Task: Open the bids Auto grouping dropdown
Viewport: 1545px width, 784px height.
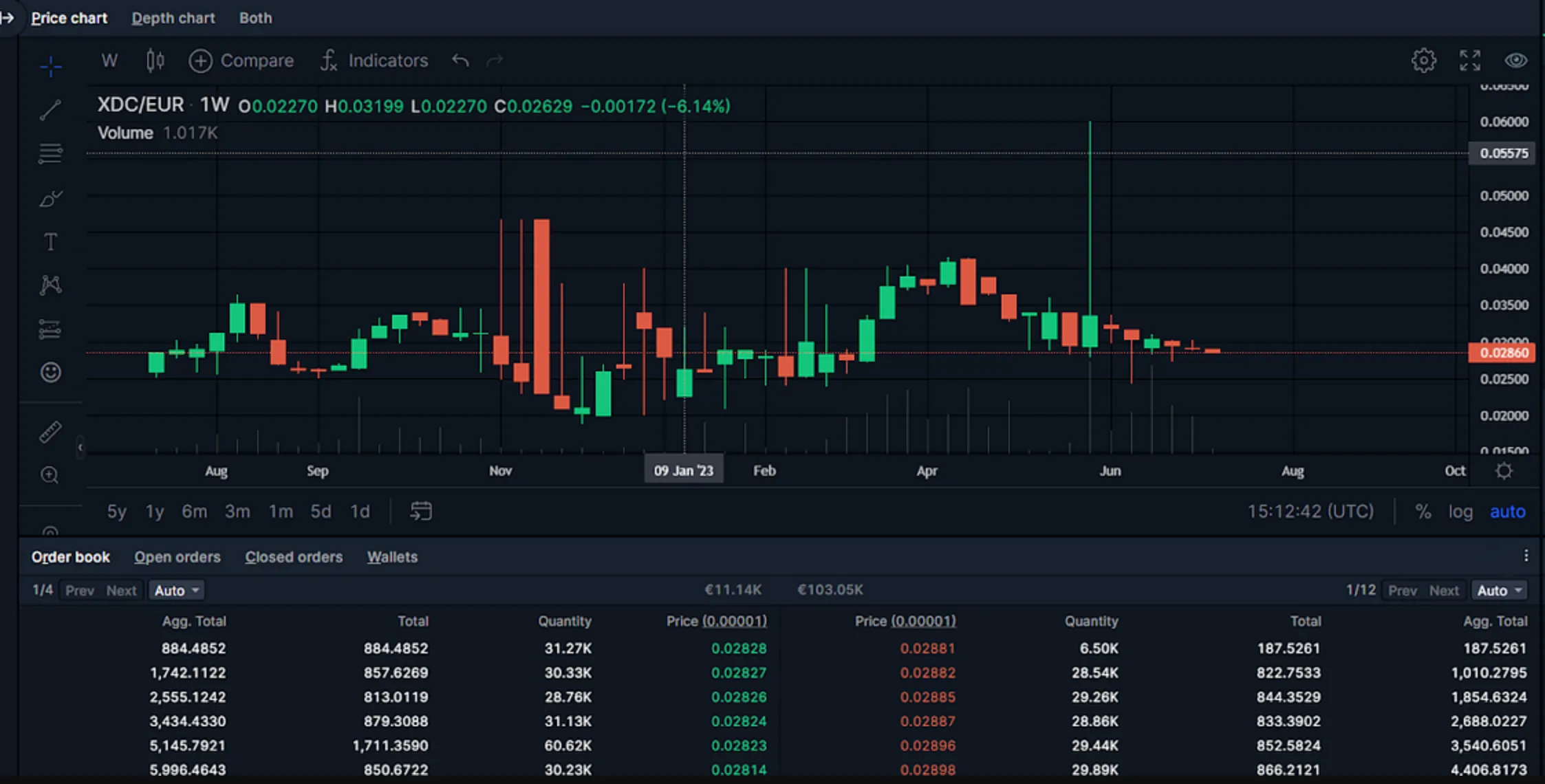Action: [x=177, y=590]
